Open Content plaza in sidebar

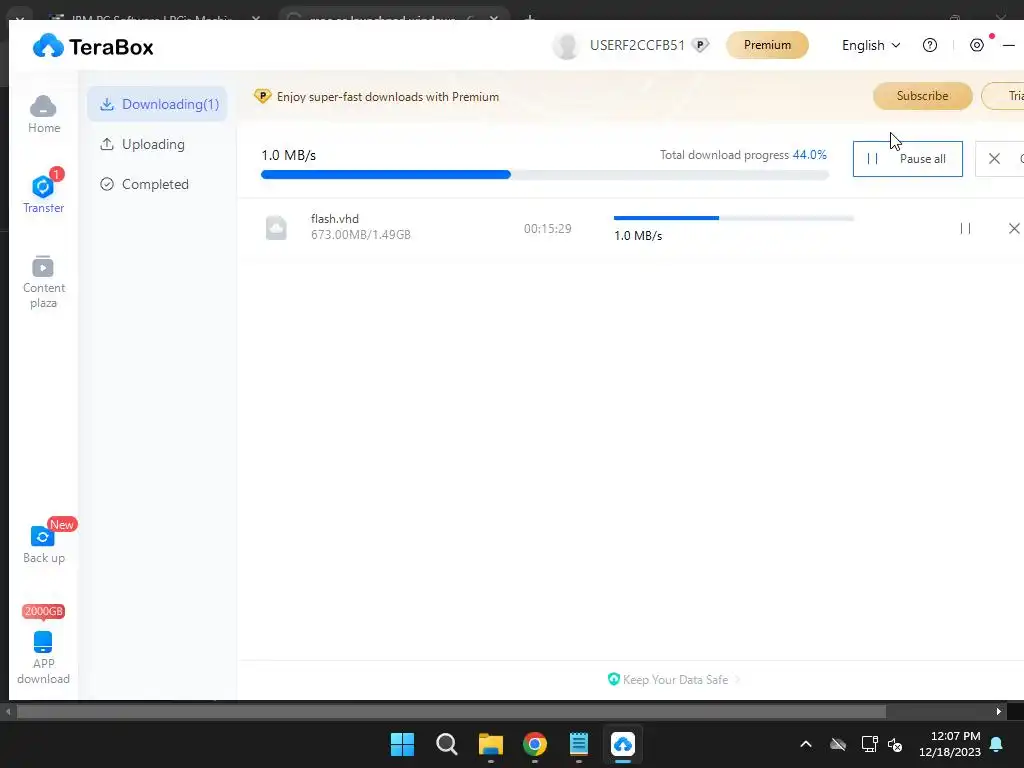[44, 282]
